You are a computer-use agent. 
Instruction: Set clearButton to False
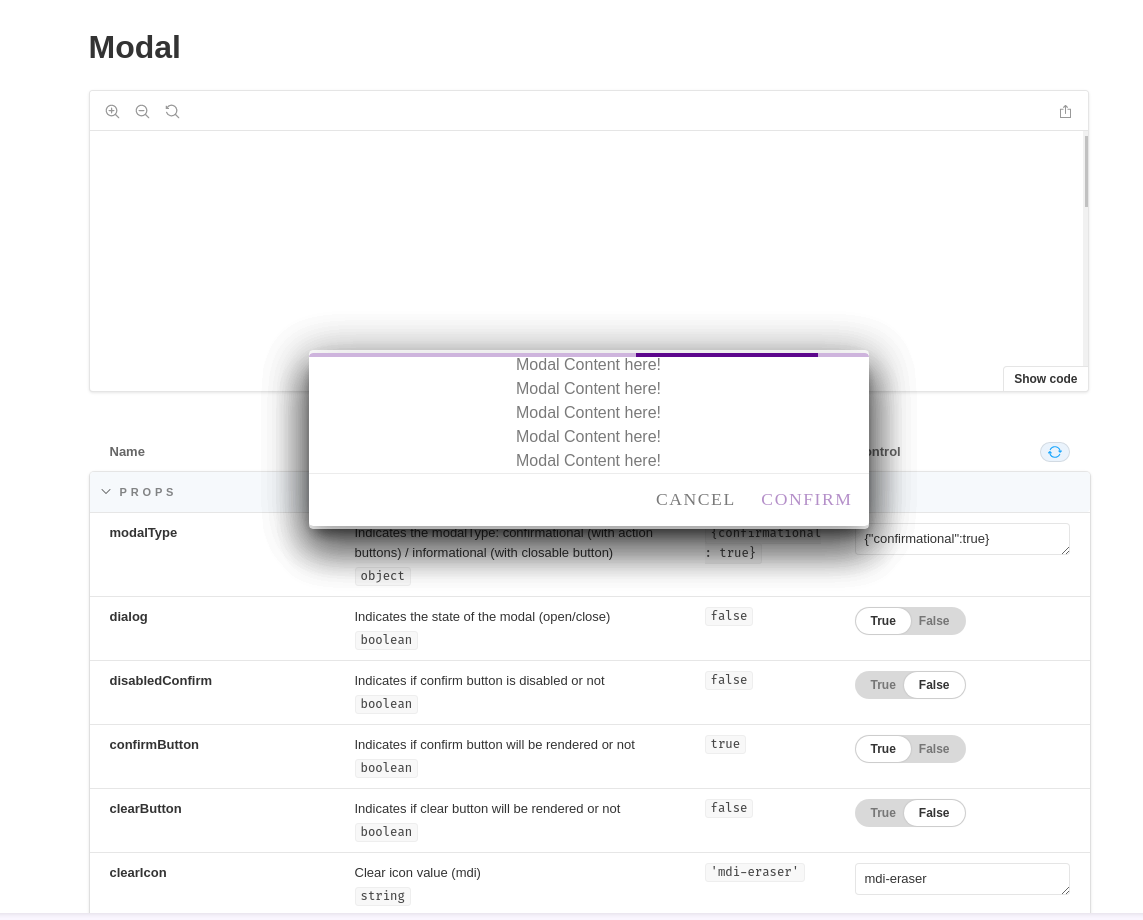pyautogui.click(x=934, y=814)
